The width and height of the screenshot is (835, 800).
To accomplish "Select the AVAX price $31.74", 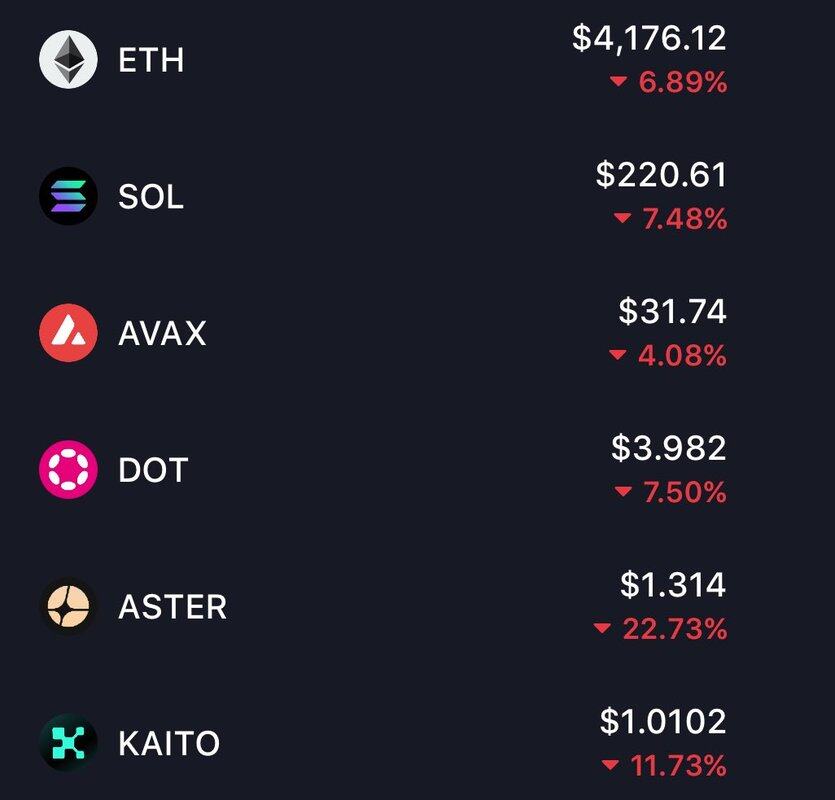I will click(x=673, y=311).
